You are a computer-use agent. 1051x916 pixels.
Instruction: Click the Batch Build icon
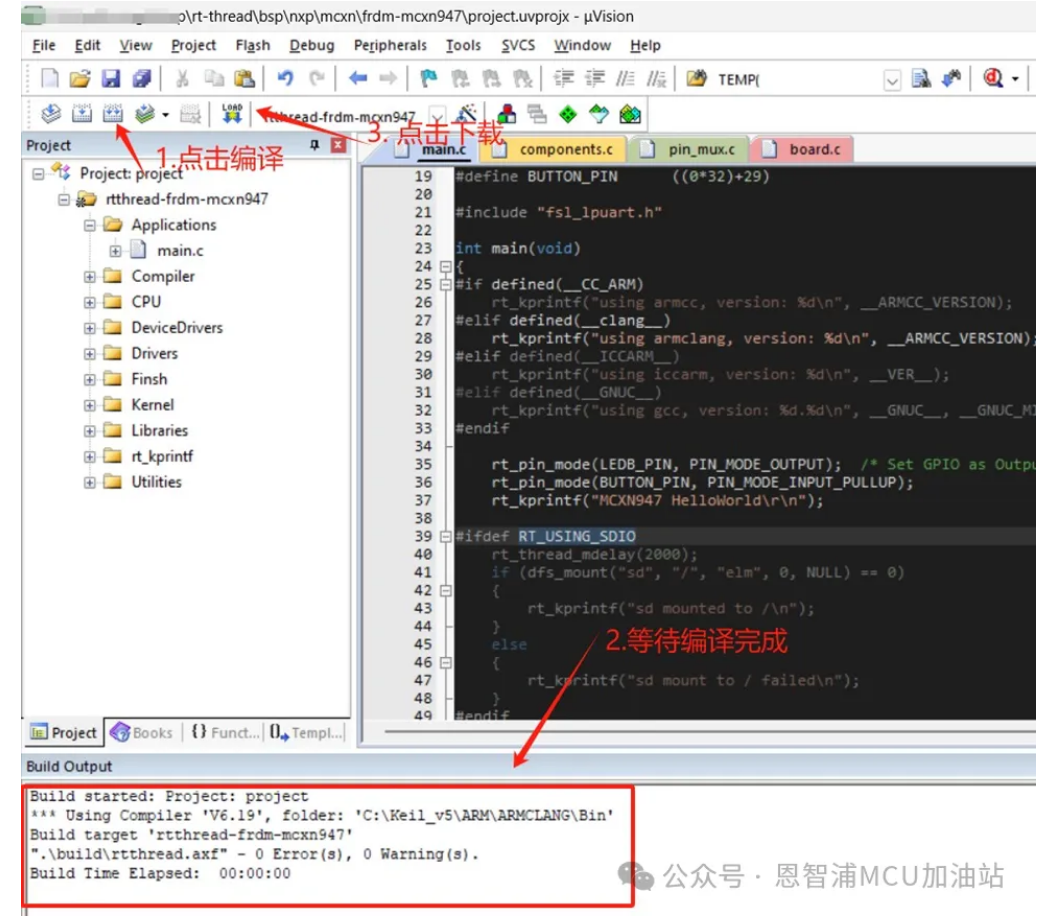[144, 114]
